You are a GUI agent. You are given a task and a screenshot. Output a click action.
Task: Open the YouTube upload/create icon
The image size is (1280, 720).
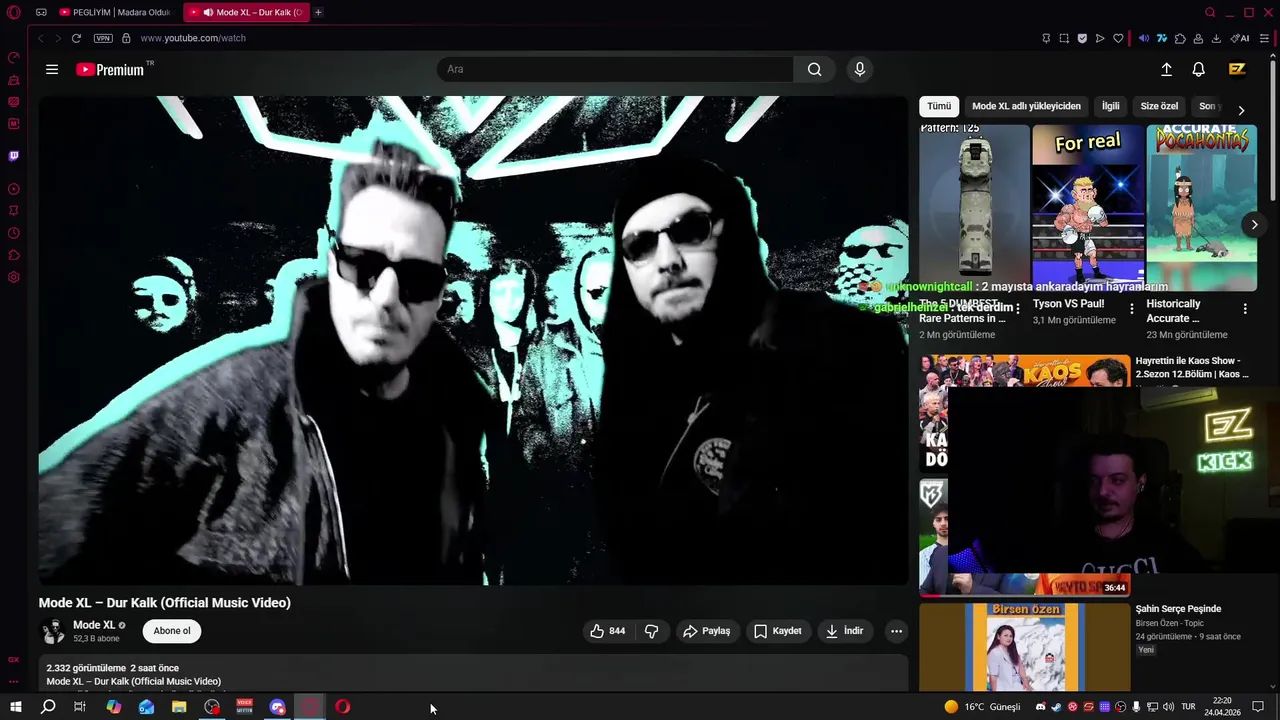pos(1166,69)
